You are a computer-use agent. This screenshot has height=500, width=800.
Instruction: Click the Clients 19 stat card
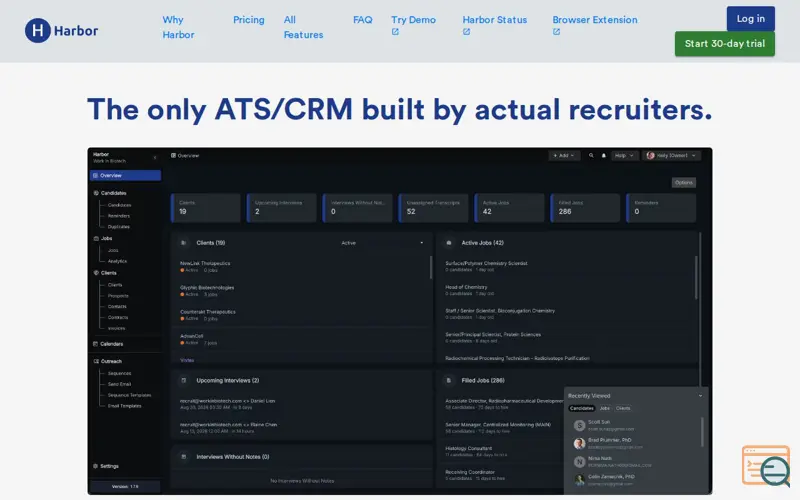206,208
